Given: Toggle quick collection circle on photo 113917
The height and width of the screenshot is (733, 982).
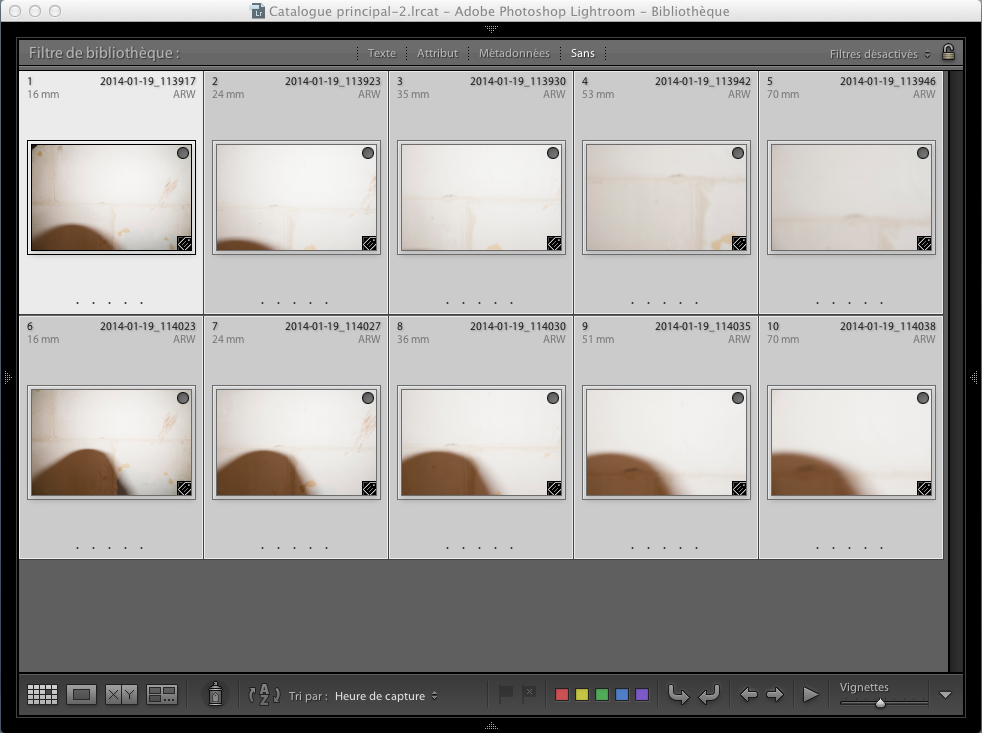Looking at the screenshot, I should (x=183, y=153).
